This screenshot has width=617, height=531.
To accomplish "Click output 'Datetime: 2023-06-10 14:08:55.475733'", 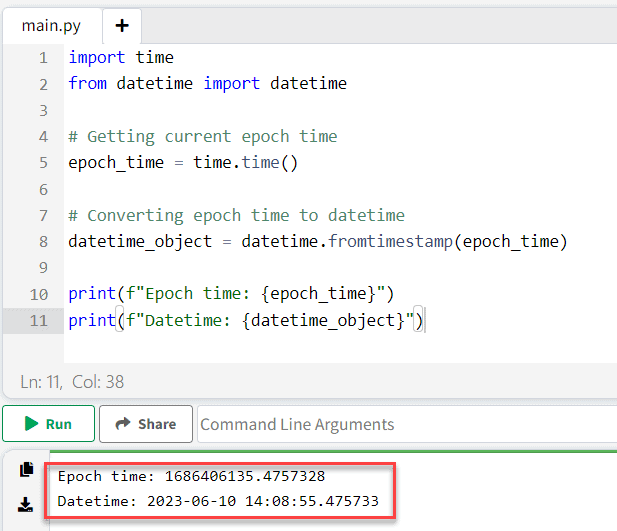I will click(x=218, y=501).
